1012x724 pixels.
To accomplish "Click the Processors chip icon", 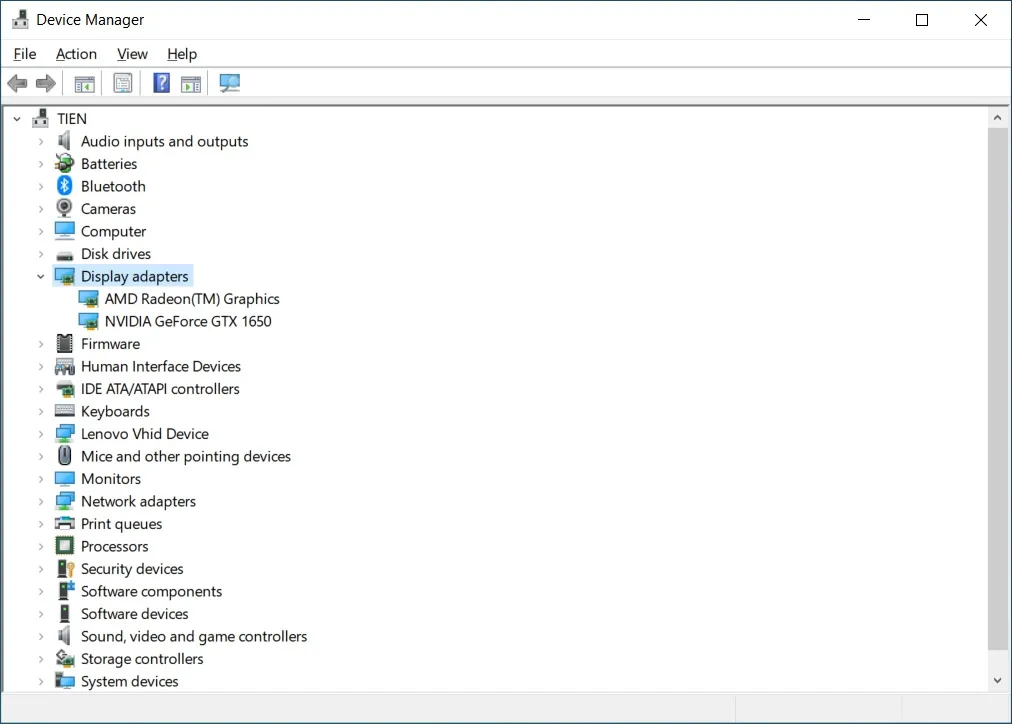I will click(x=65, y=546).
